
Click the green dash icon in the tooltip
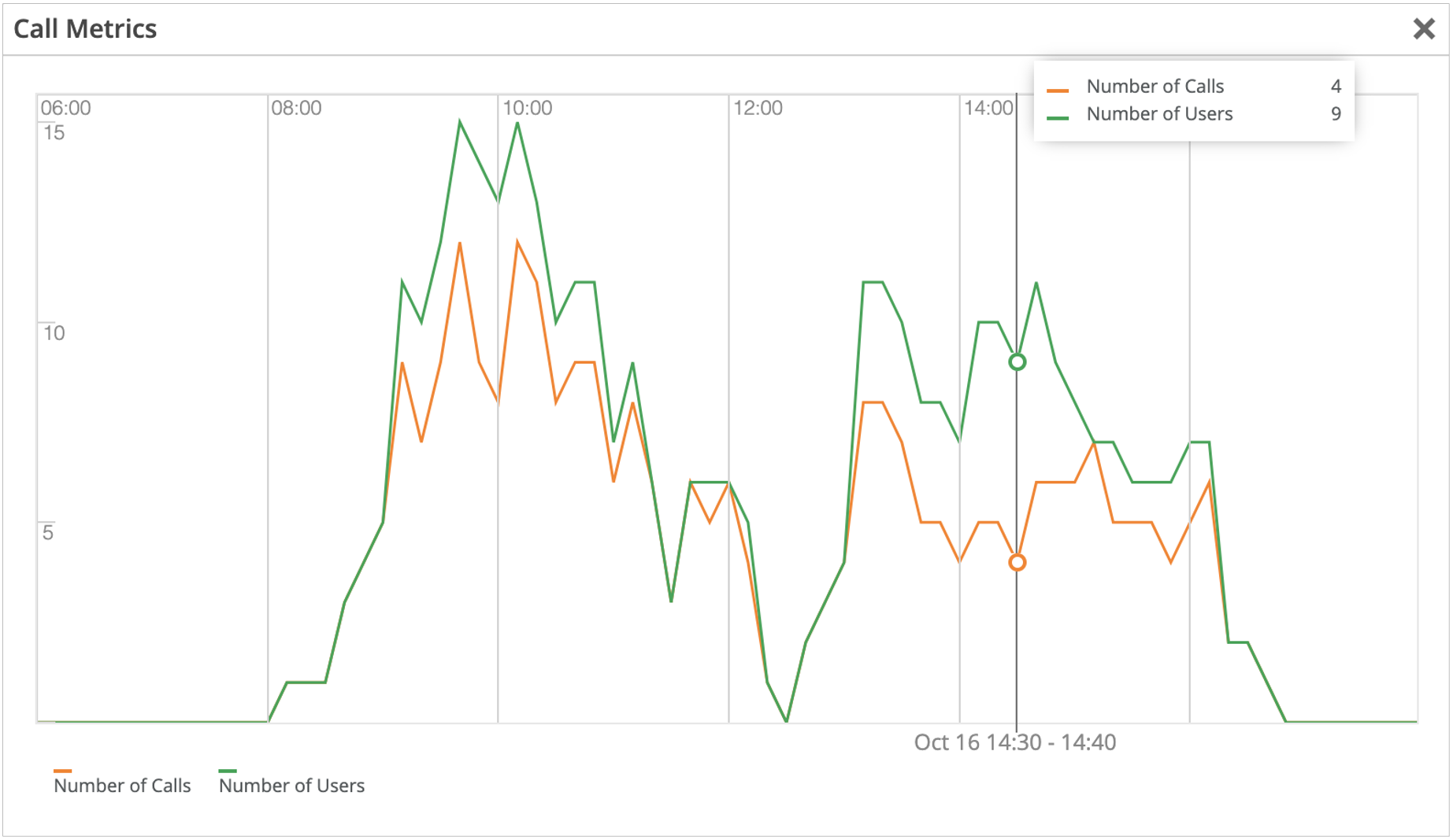tap(1058, 118)
